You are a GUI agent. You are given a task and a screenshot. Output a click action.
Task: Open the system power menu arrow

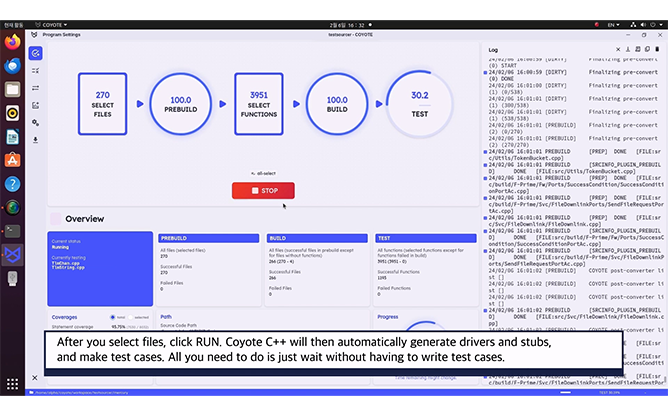(x=661, y=25)
